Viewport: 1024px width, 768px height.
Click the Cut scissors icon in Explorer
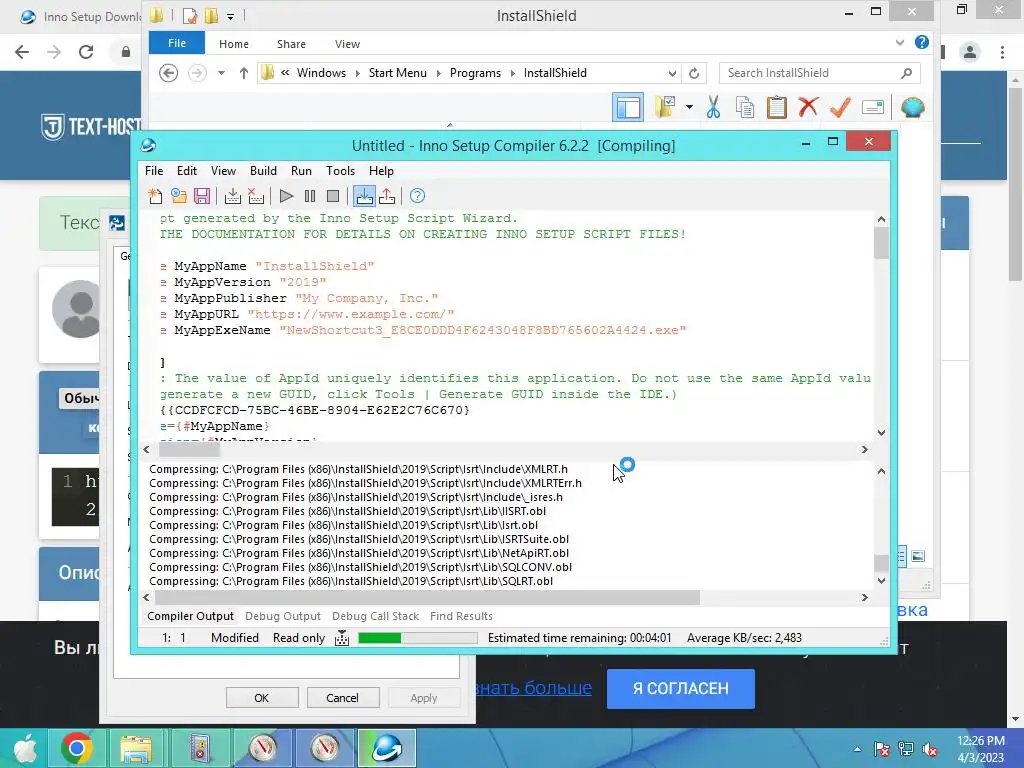(713, 107)
